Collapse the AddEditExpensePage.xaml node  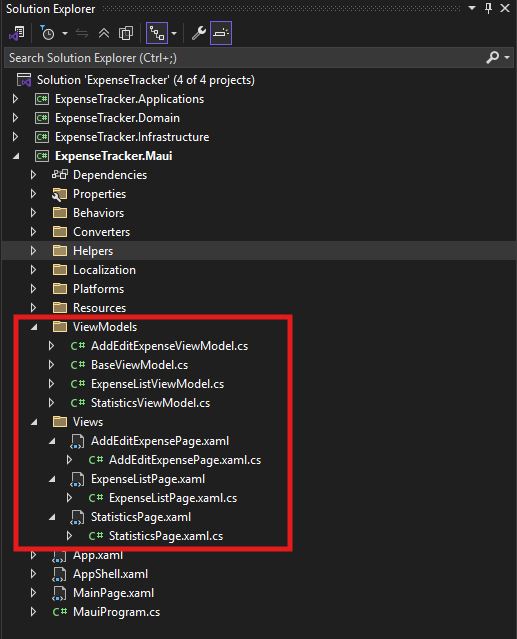52,441
